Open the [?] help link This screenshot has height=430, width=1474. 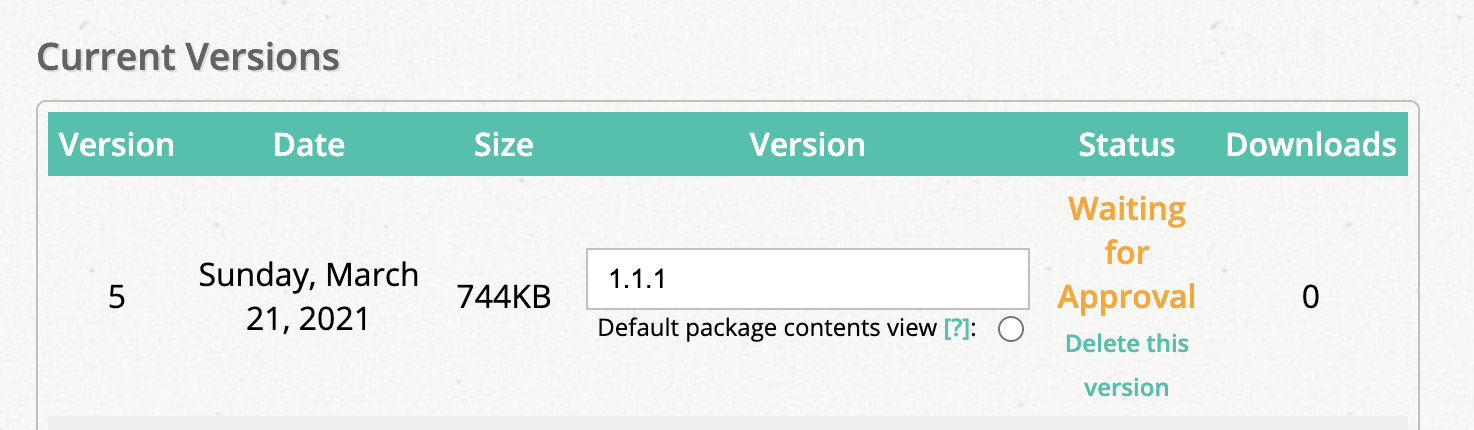point(957,329)
